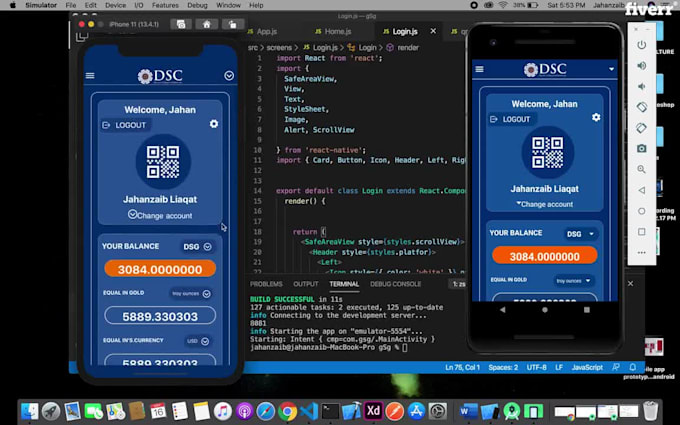Image resolution: width=680 pixels, height=425 pixels.
Task: Take an emulator screenshot with camera icon
Action: tap(641, 148)
